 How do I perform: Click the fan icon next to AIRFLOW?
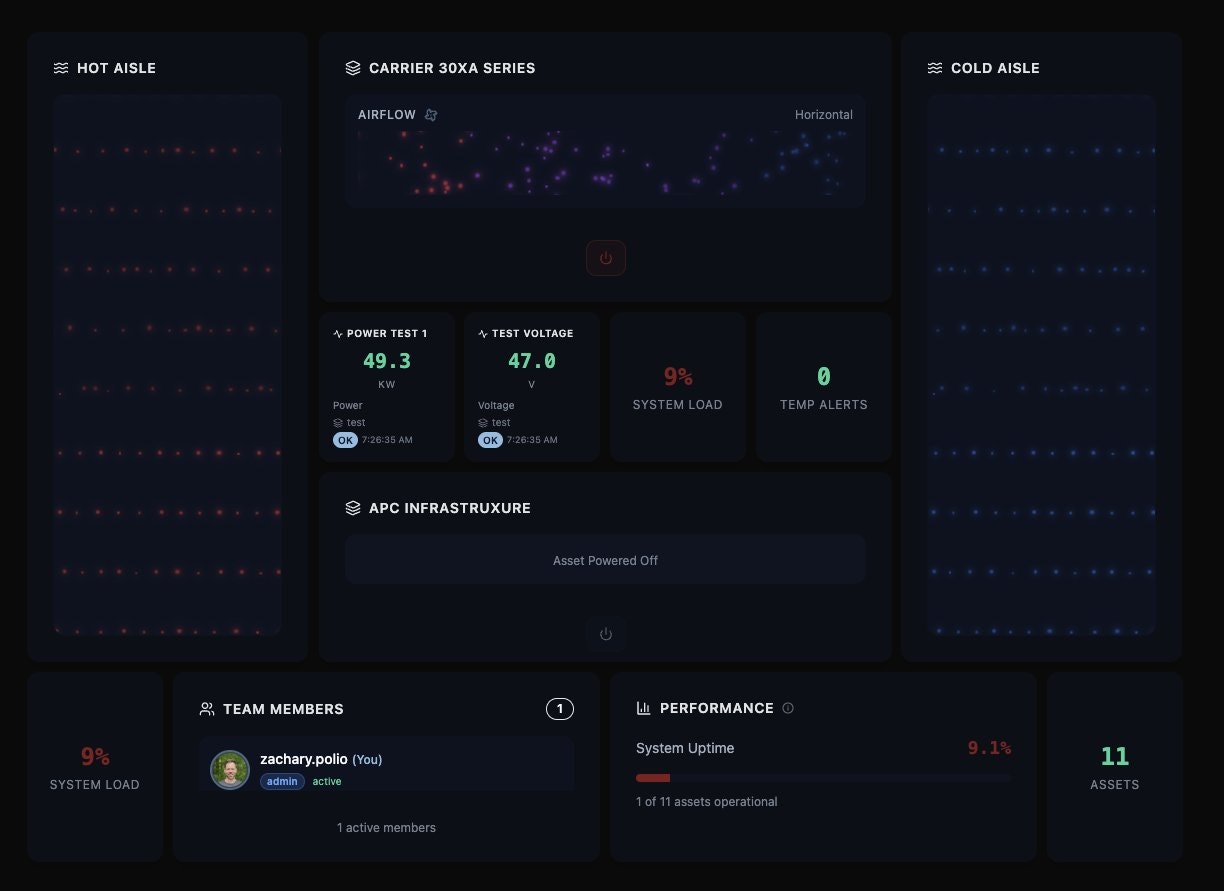430,114
